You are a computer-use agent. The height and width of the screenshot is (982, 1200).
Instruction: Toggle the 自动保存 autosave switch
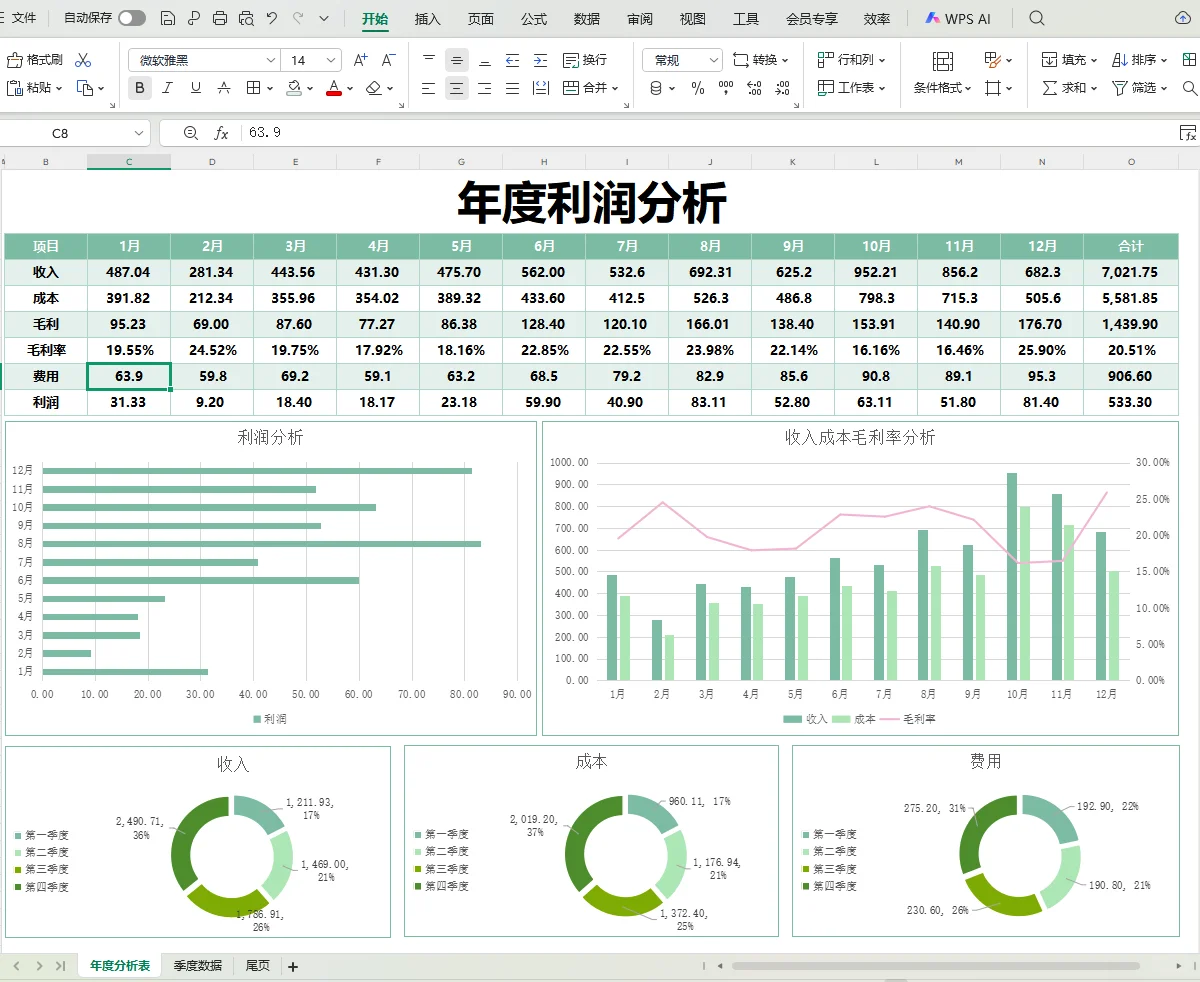coord(131,18)
